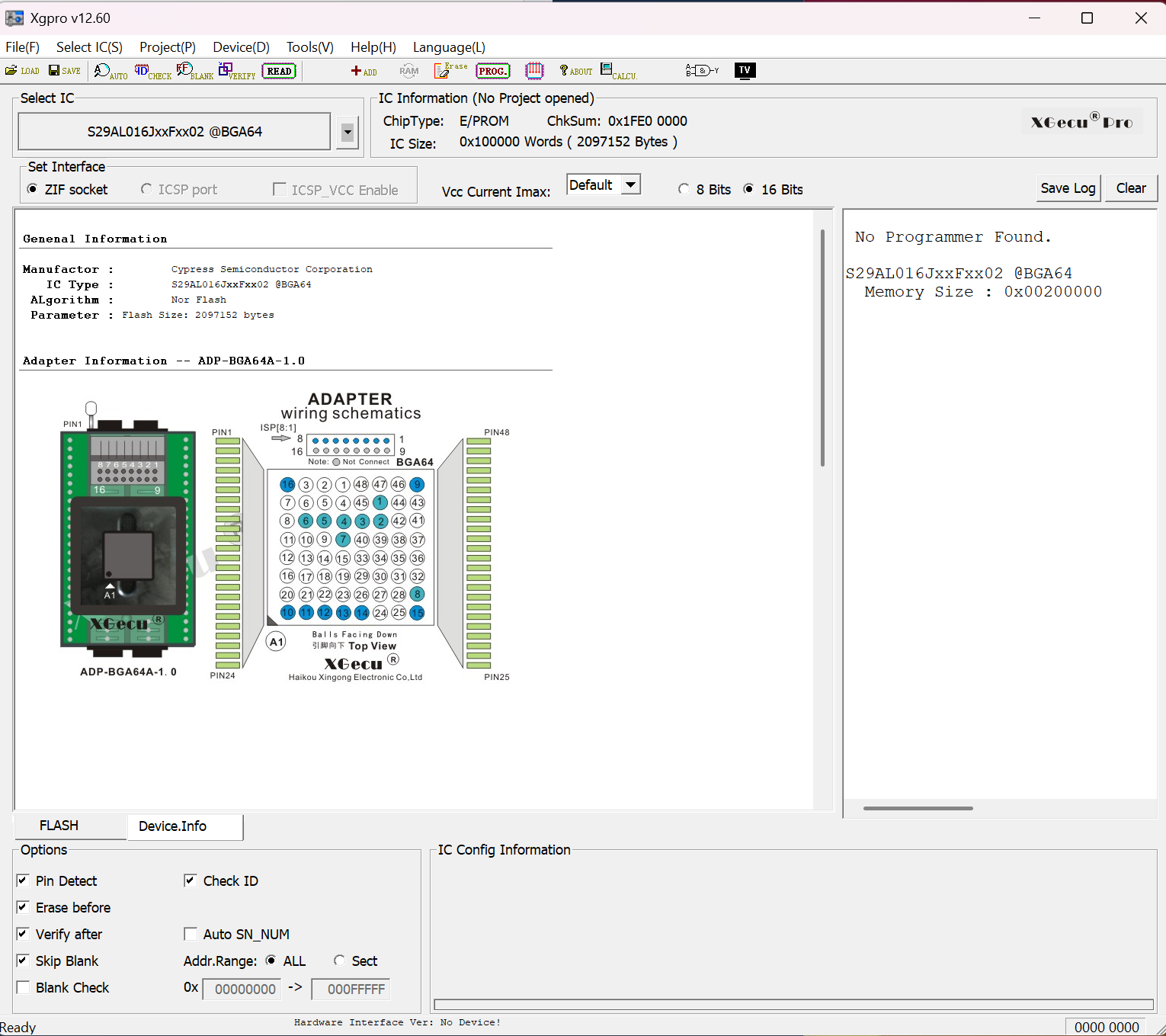
Task: Open the Vcc Current Imax dropdown
Action: point(630,185)
